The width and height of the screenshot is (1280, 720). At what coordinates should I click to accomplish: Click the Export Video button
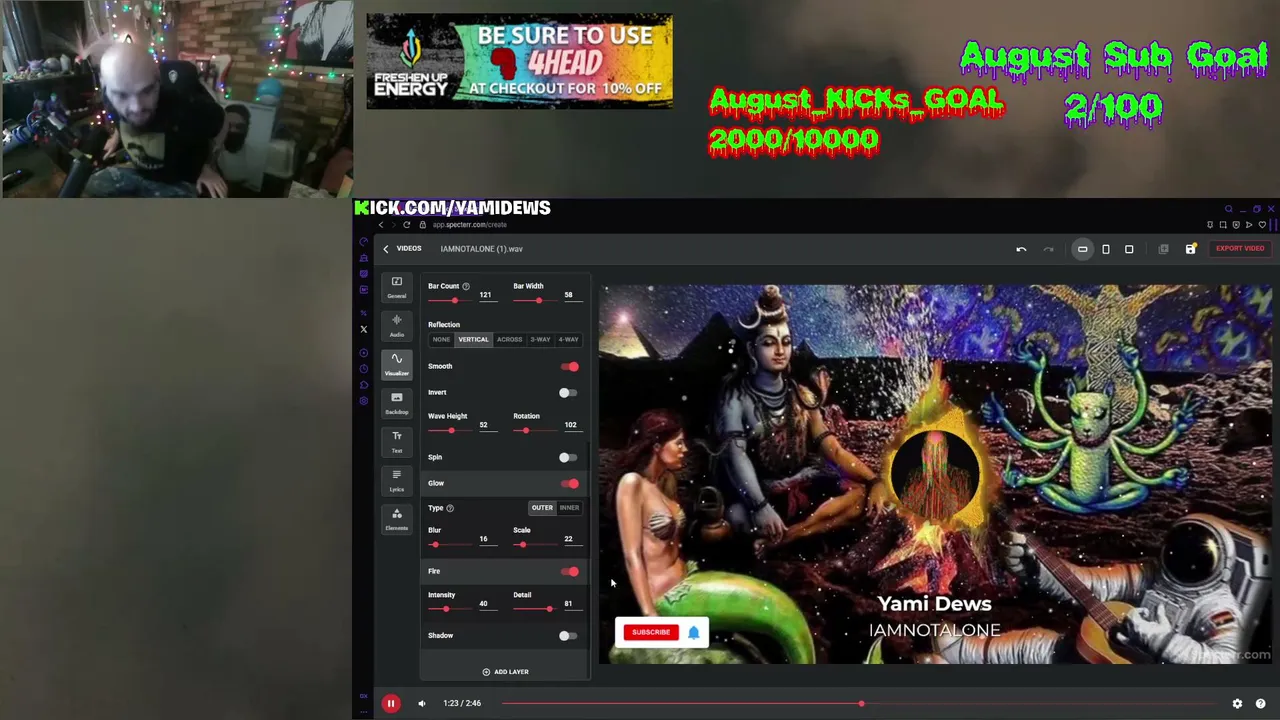tap(1240, 249)
